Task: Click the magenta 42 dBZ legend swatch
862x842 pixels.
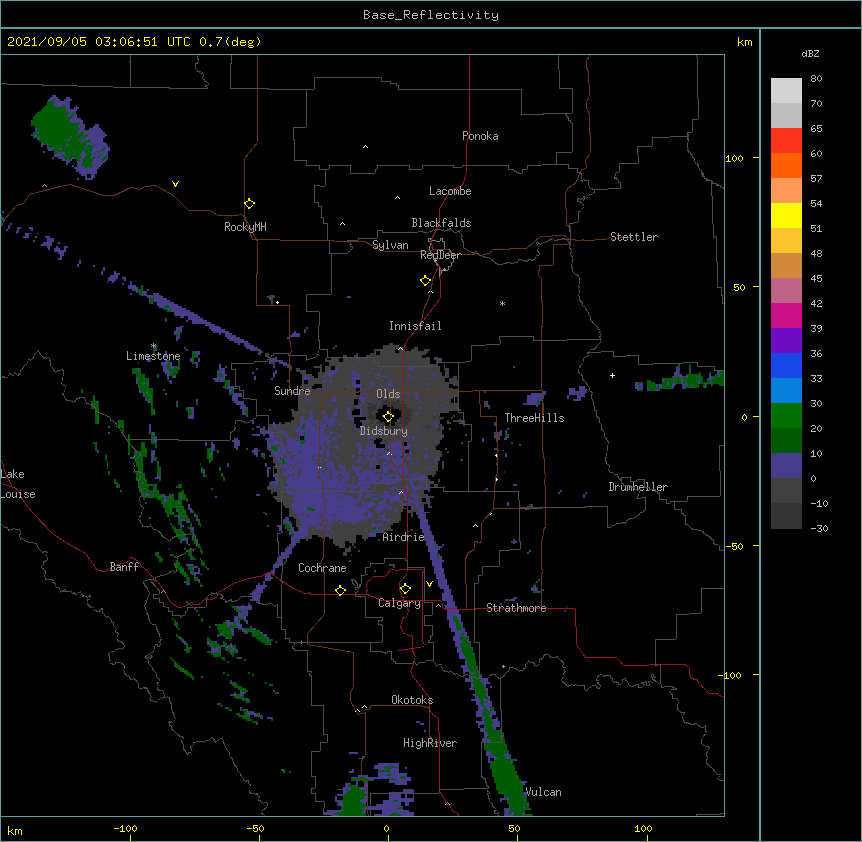Action: point(786,315)
